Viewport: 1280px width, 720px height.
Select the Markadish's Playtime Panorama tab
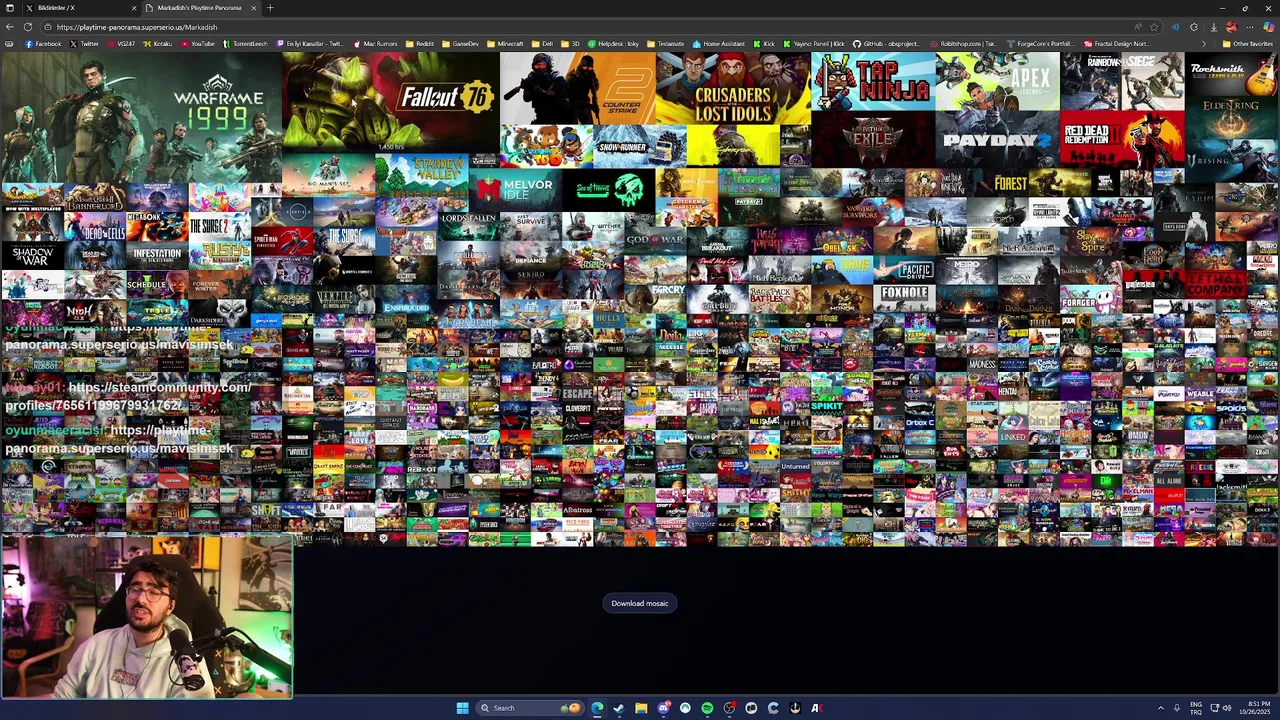point(200,8)
